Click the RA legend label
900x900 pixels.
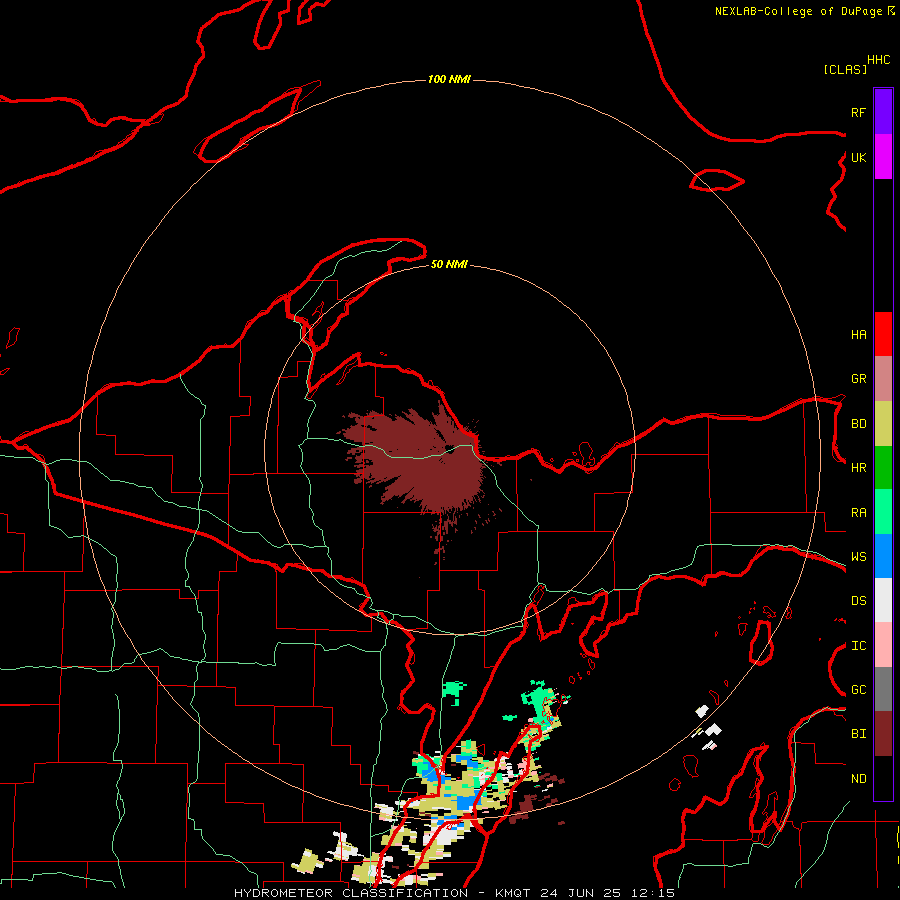pos(858,513)
